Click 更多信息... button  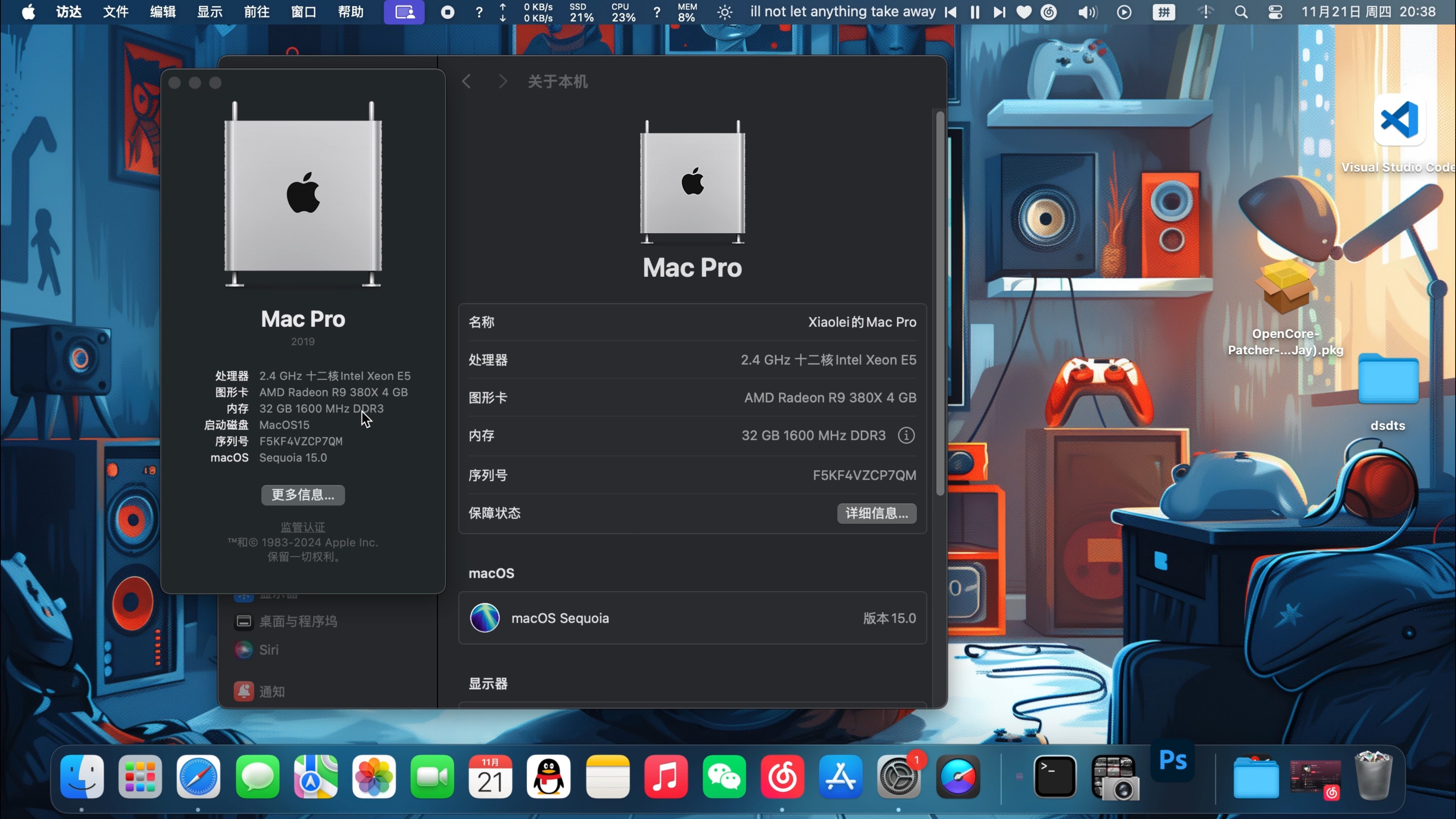303,495
